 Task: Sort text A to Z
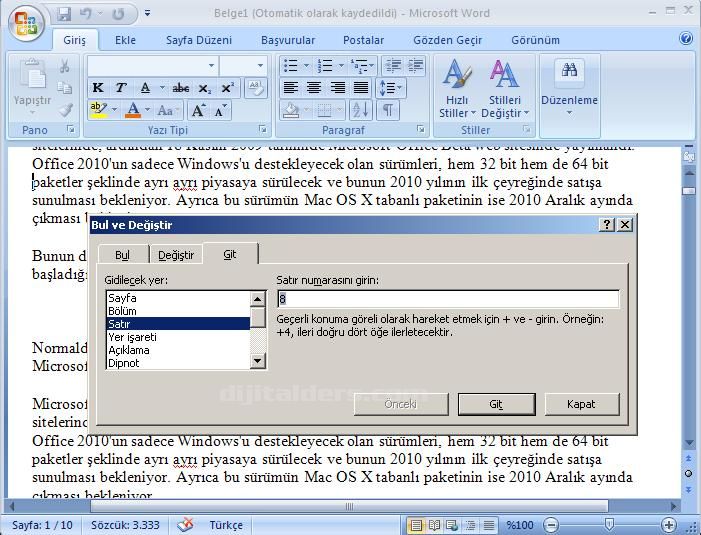[360, 110]
